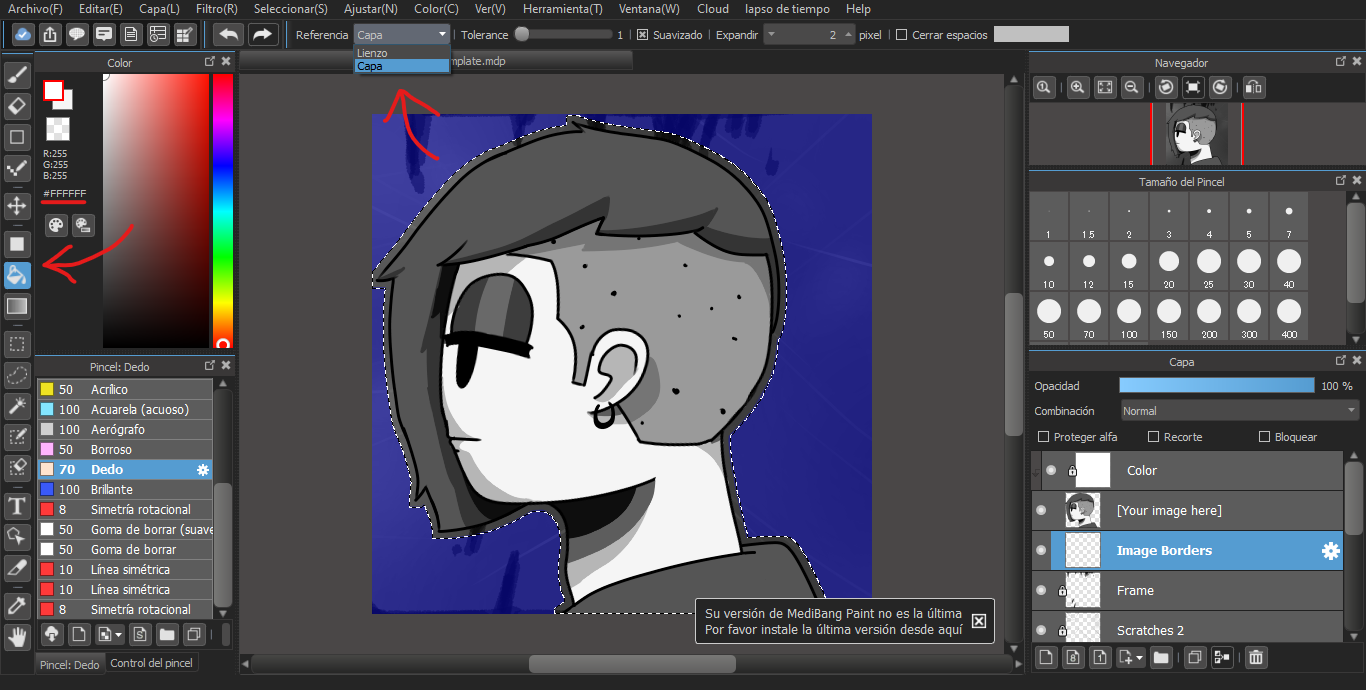Select the Eraser tool in left toolbar
This screenshot has height=690, width=1366.
17,105
